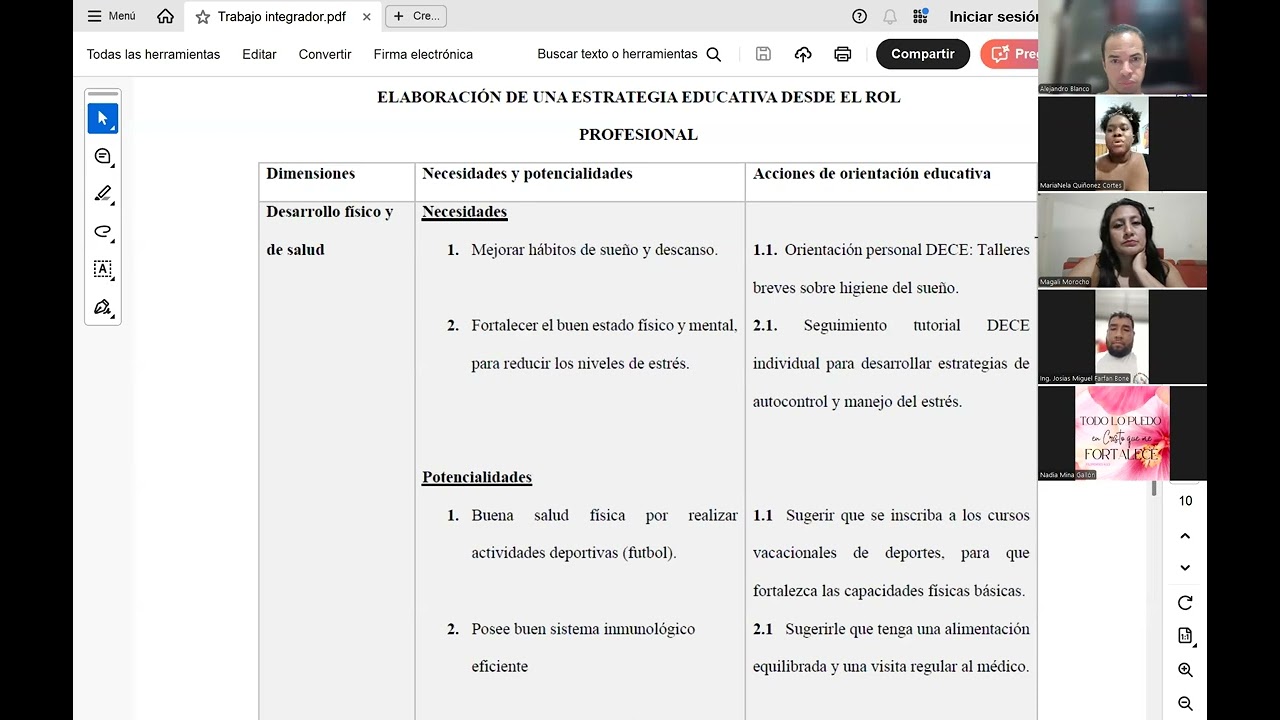This screenshot has width=1280, height=720.
Task: Open notifications bell icon
Action: tap(889, 16)
